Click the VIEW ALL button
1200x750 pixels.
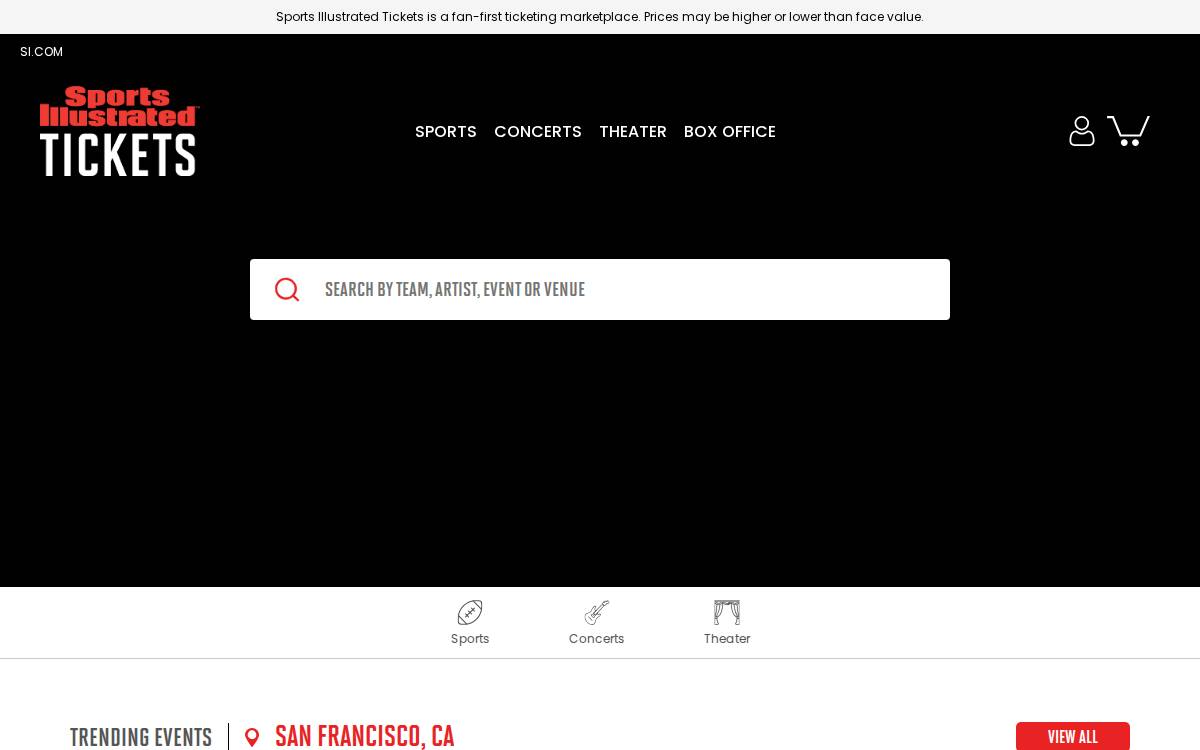pyautogui.click(x=1073, y=736)
